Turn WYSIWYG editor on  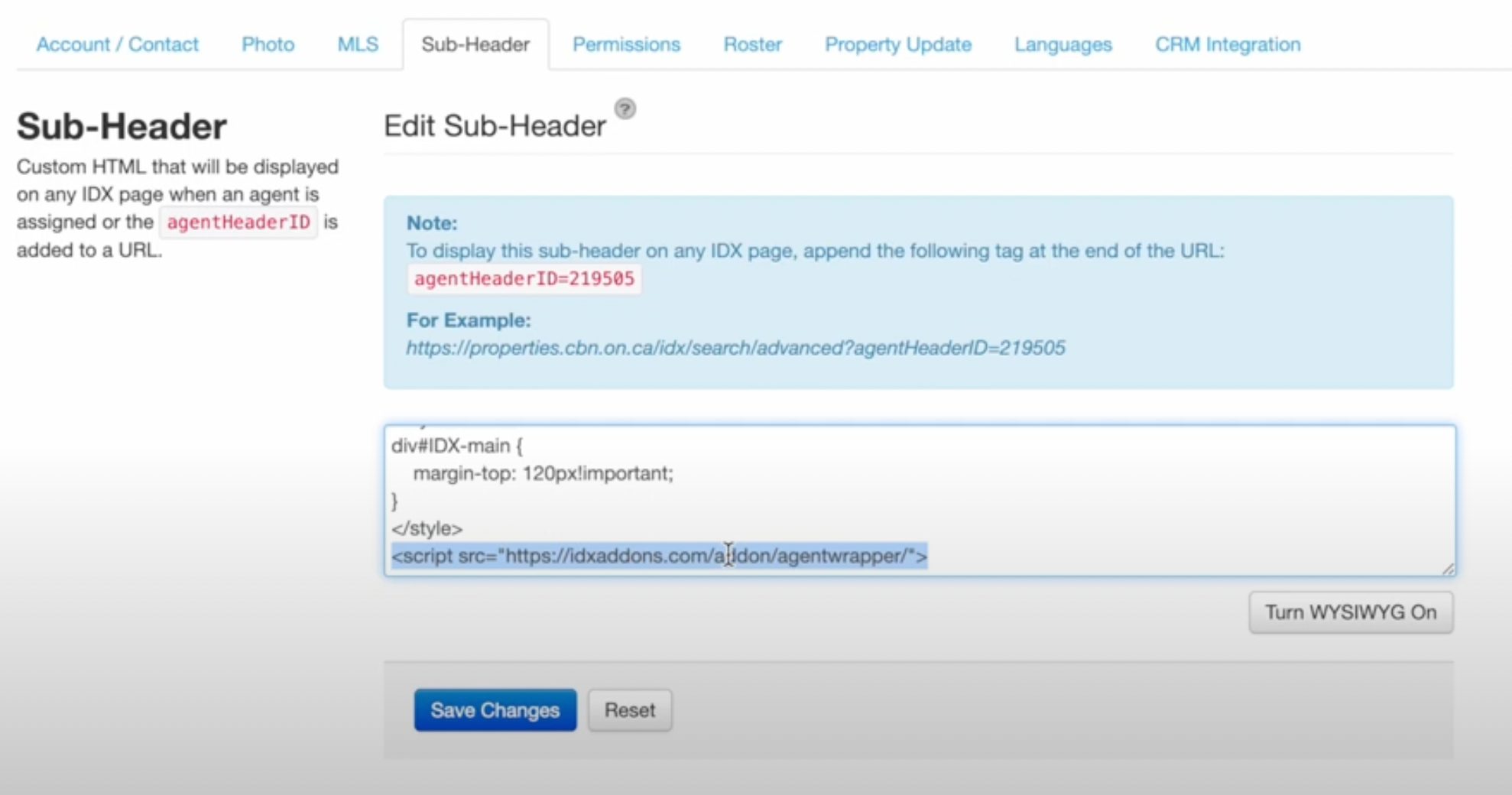point(1350,612)
